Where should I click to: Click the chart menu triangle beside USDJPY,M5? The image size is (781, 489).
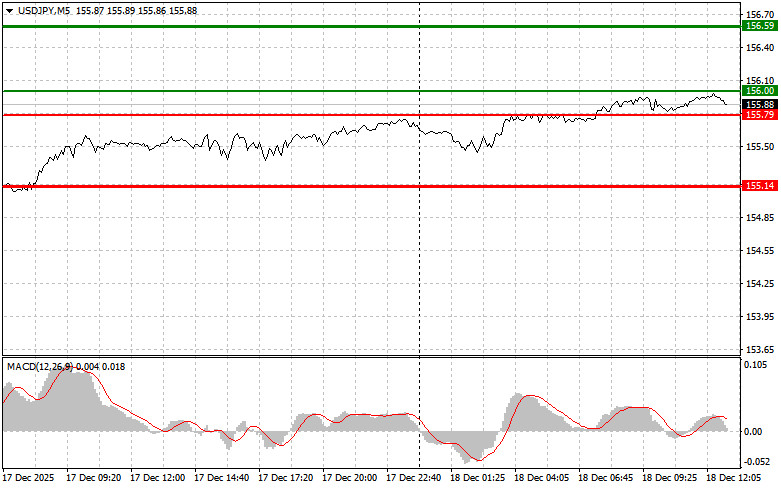click(9, 11)
